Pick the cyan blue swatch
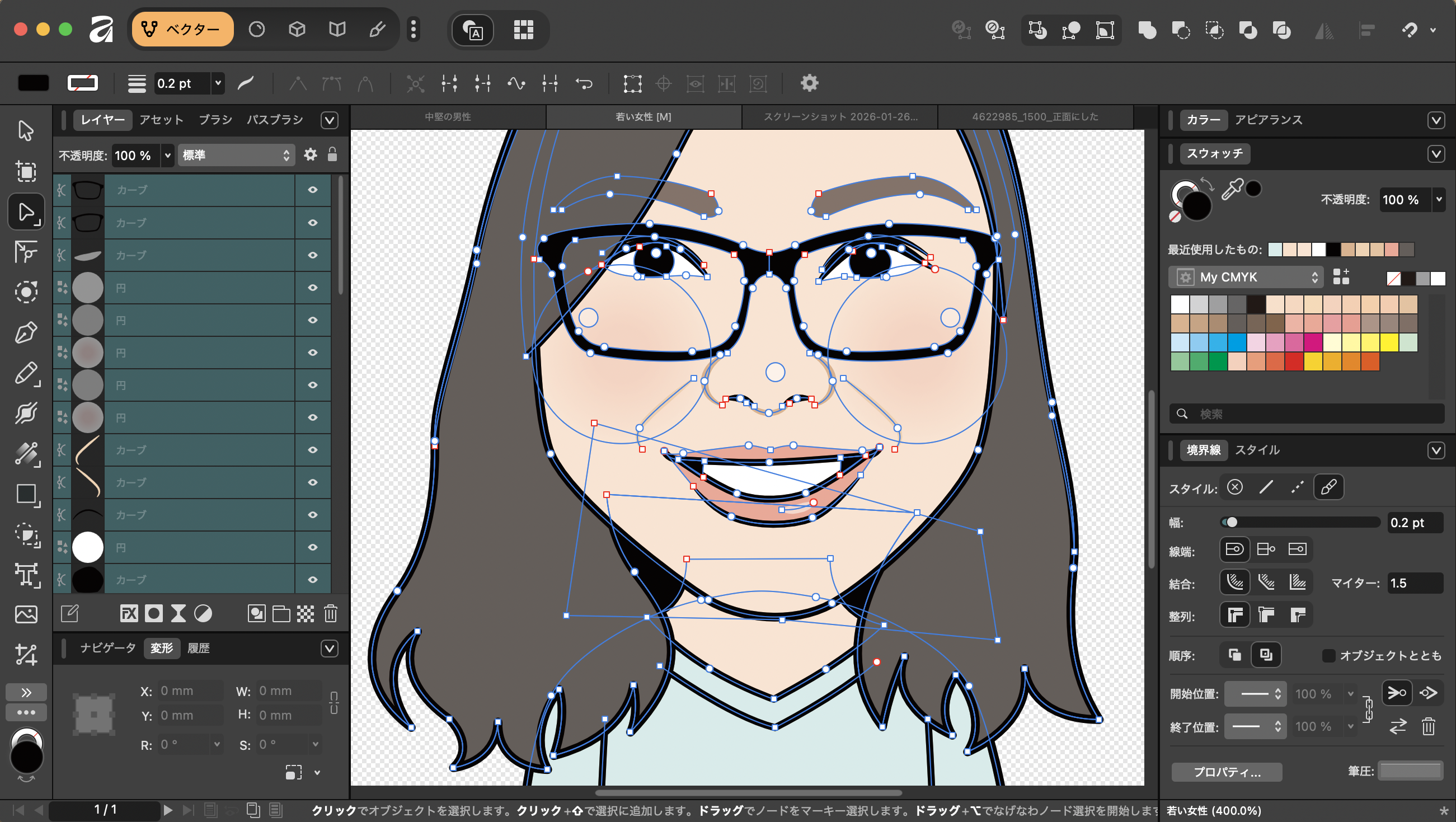 pyautogui.click(x=1237, y=342)
